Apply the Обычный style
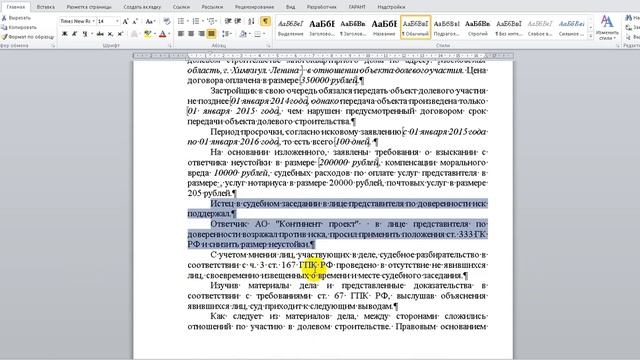Viewport: 640px width, 360px height. (415, 28)
